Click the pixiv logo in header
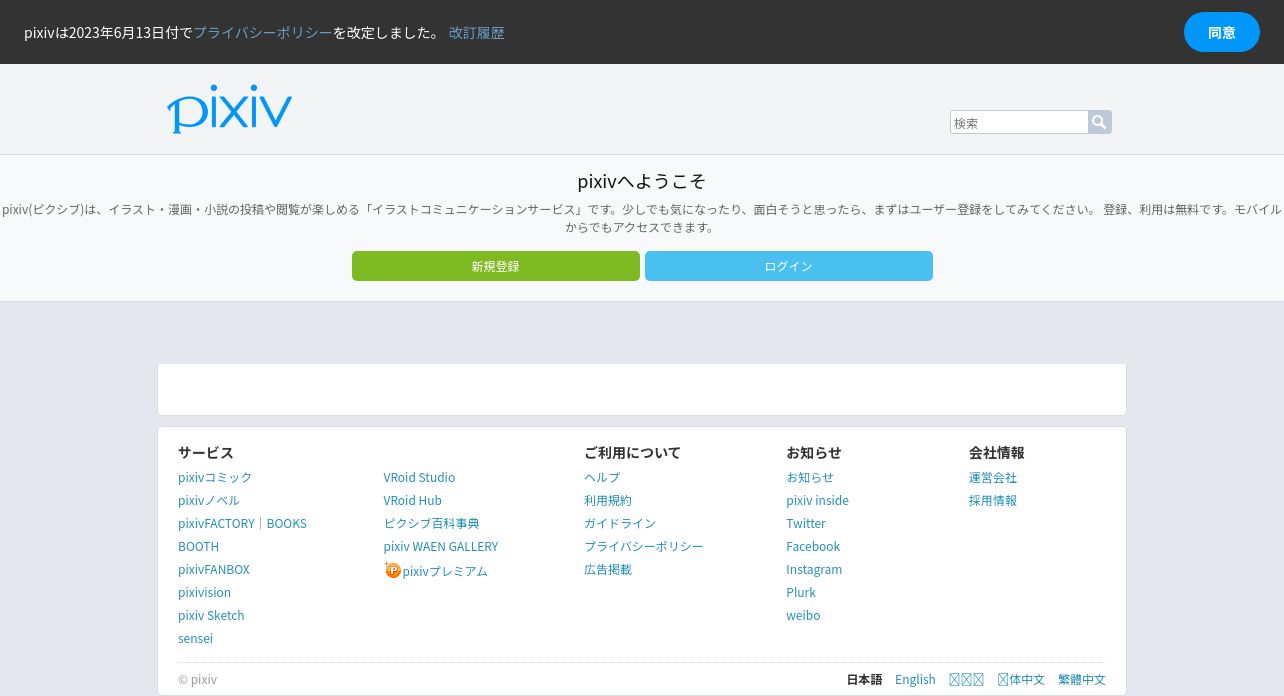Viewport: 1284px width, 696px height. [x=229, y=109]
